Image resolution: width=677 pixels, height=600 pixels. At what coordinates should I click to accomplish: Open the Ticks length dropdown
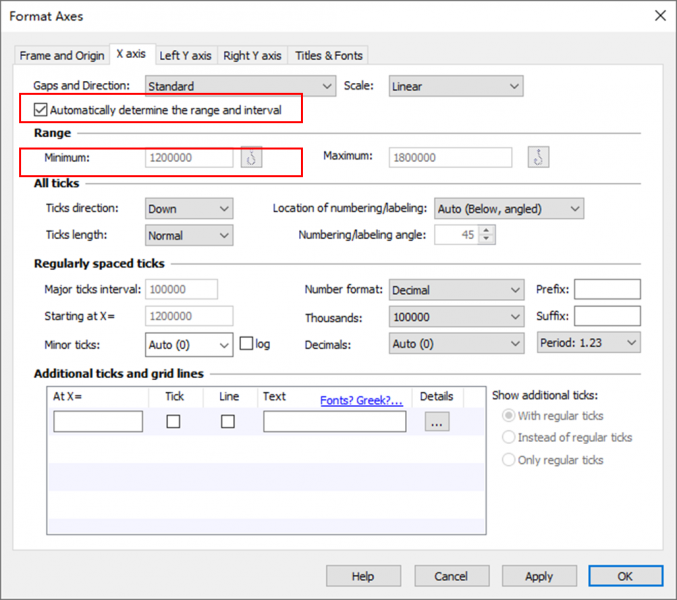point(189,235)
